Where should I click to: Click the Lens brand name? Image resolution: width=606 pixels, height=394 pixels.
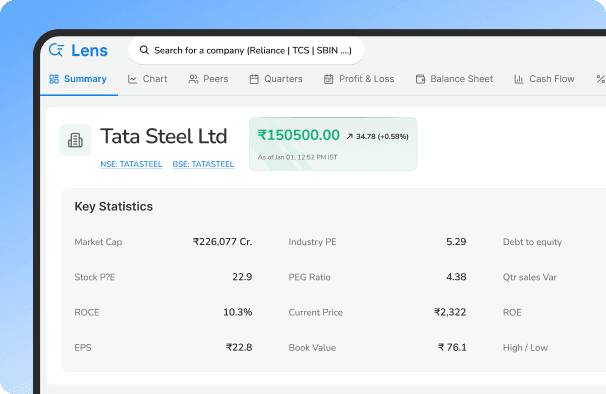pyautogui.click(x=89, y=50)
